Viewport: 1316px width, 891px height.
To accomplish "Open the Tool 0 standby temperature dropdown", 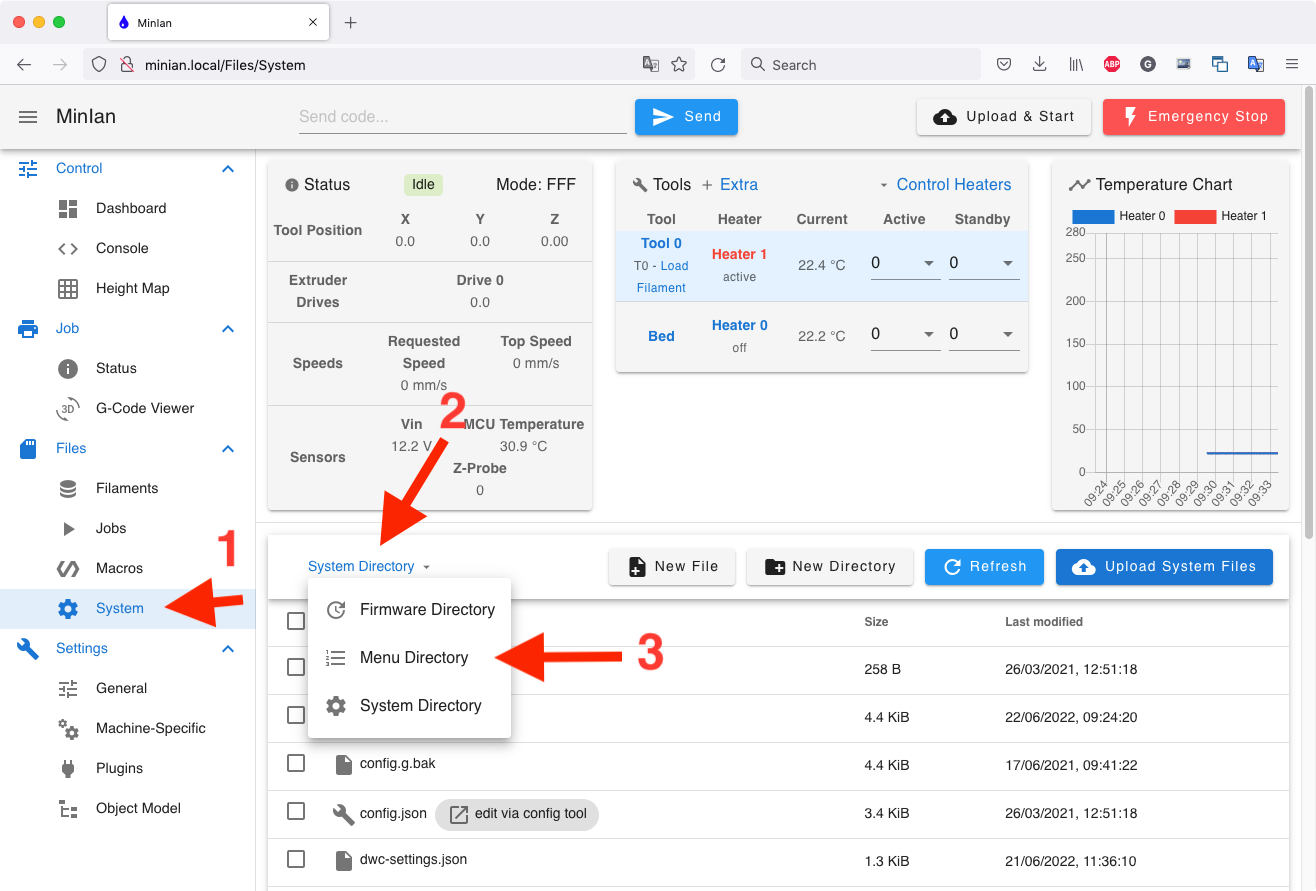I will (984, 263).
